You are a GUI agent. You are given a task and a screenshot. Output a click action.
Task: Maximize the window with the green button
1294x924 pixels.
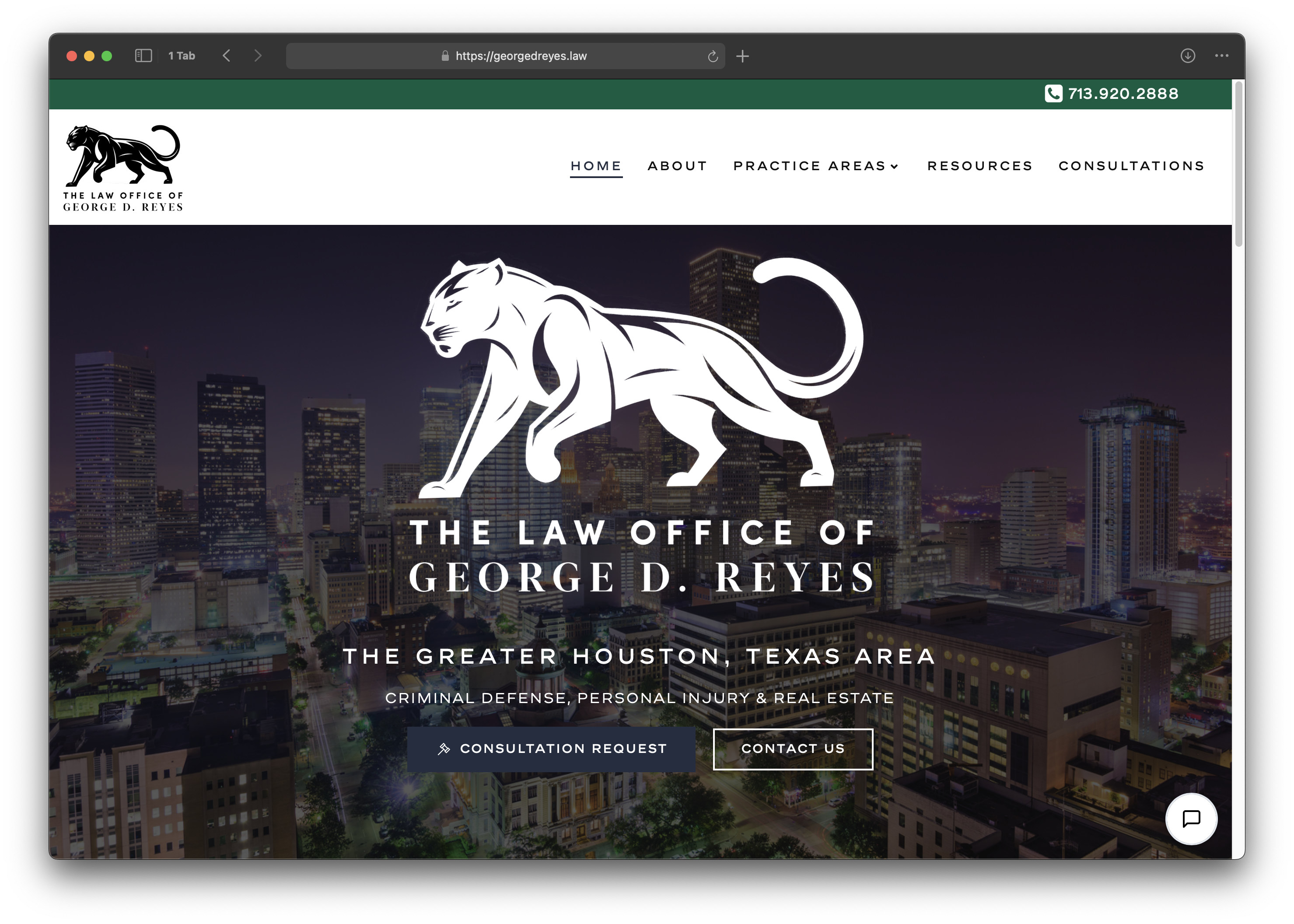107,56
